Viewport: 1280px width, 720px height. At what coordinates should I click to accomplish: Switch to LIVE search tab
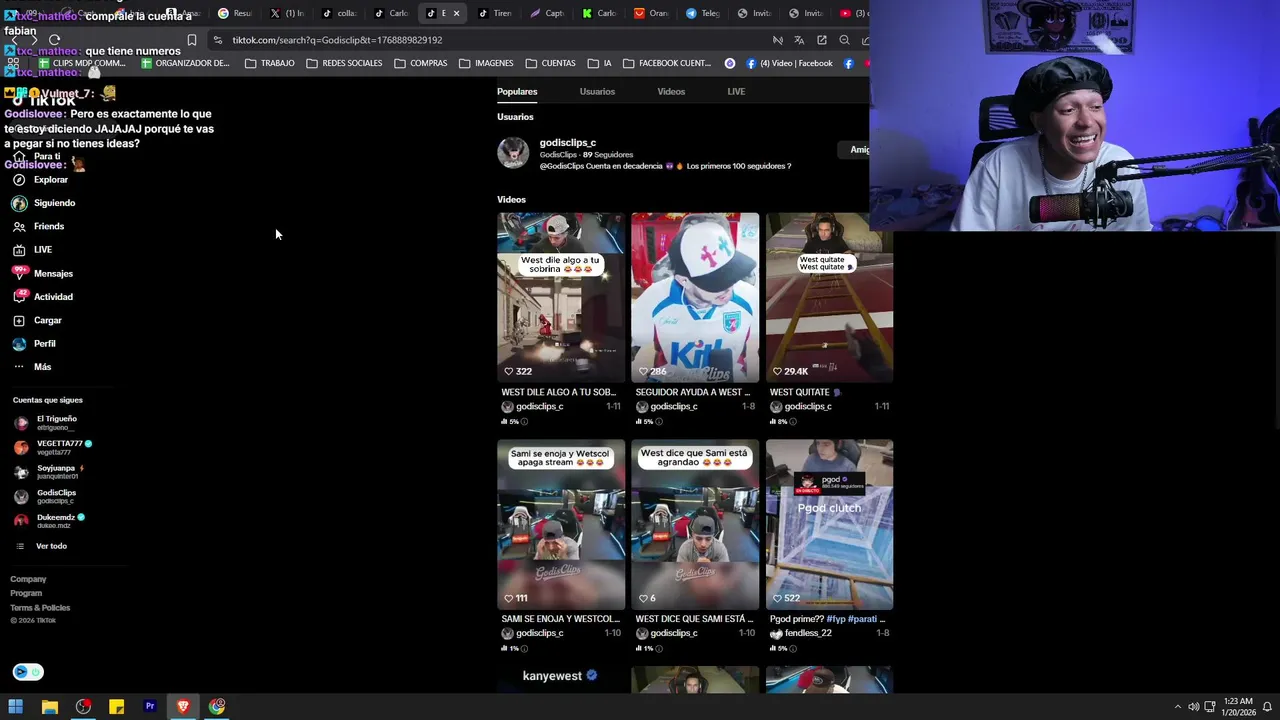click(x=736, y=91)
